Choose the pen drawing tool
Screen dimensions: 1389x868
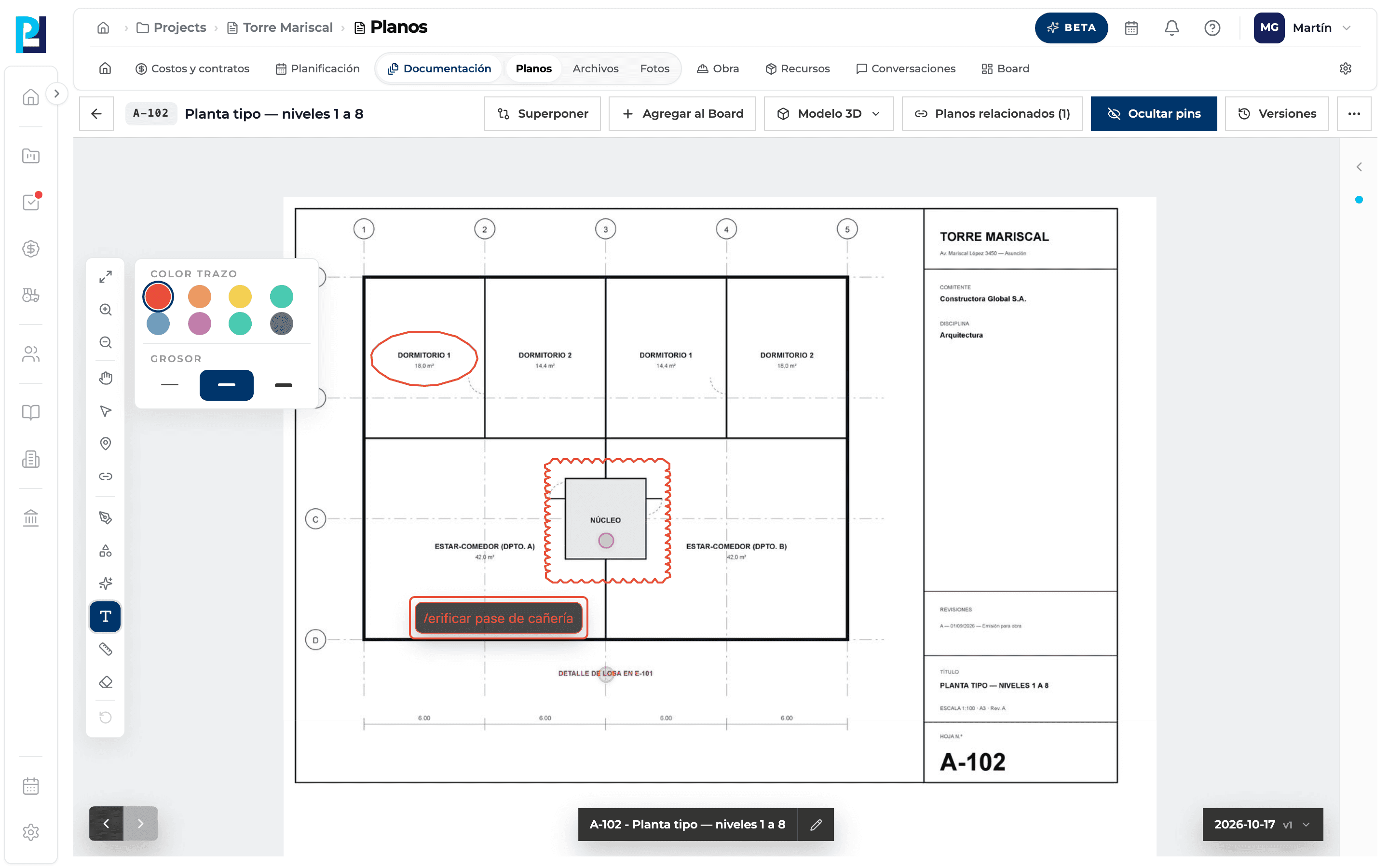105,517
